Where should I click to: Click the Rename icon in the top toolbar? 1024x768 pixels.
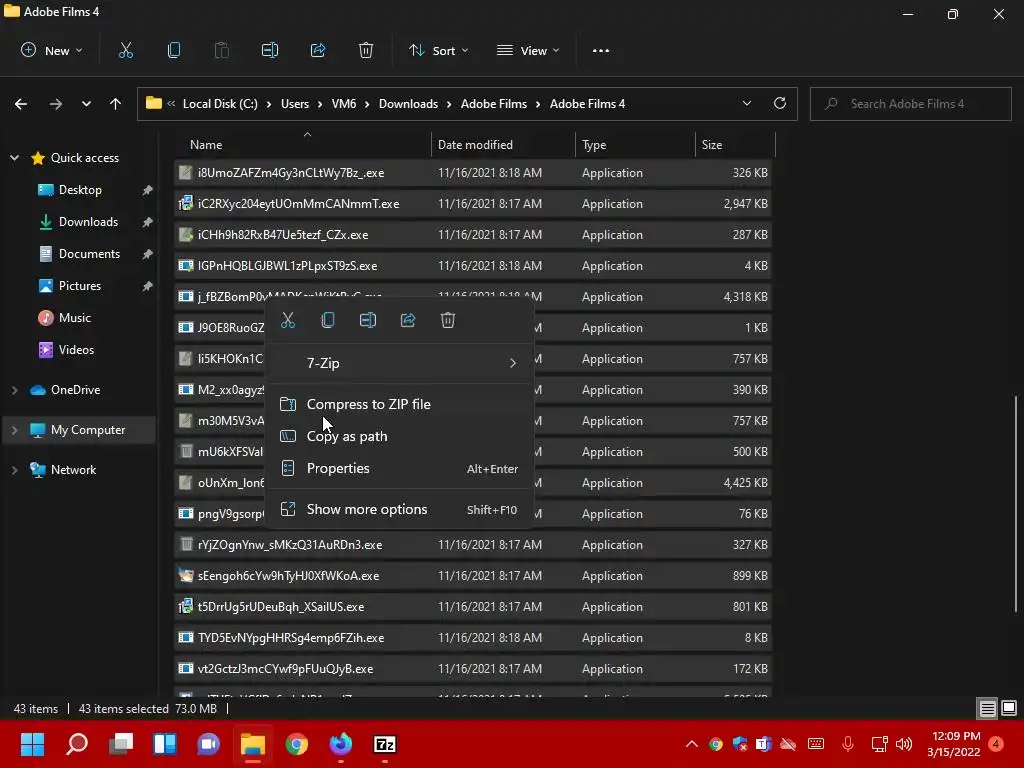(270, 50)
